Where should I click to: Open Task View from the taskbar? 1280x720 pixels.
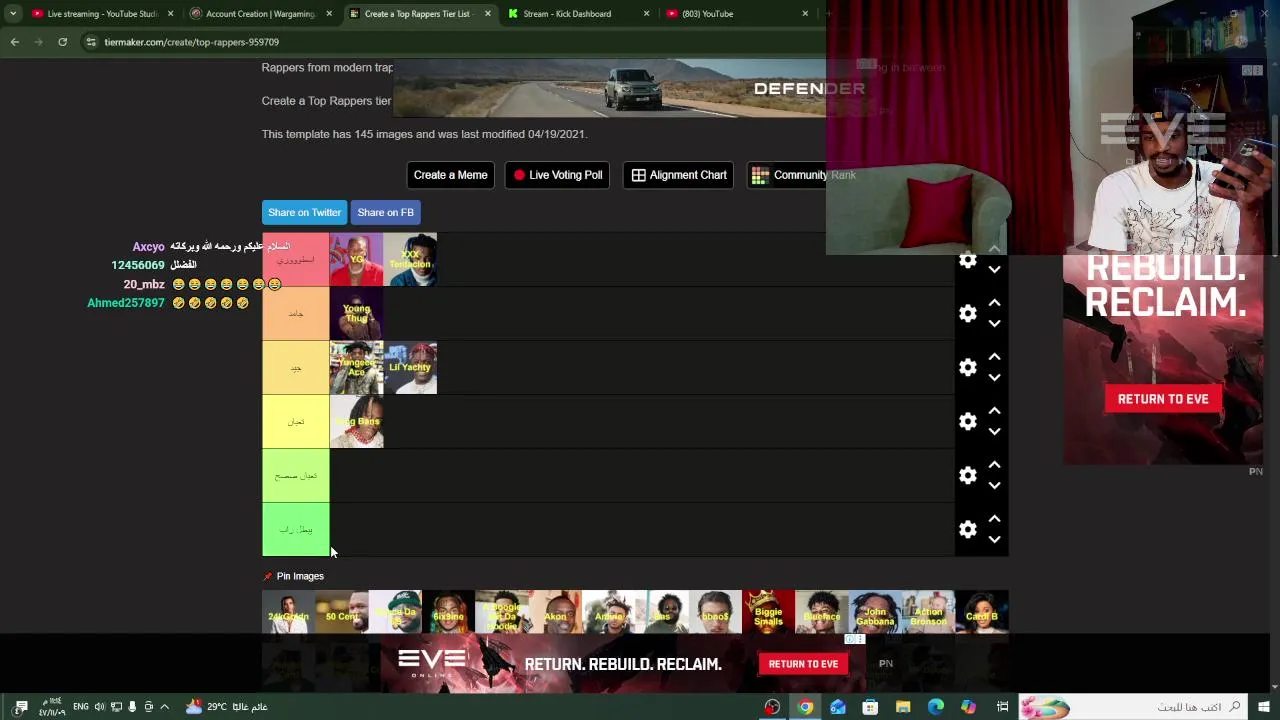coord(1002,707)
